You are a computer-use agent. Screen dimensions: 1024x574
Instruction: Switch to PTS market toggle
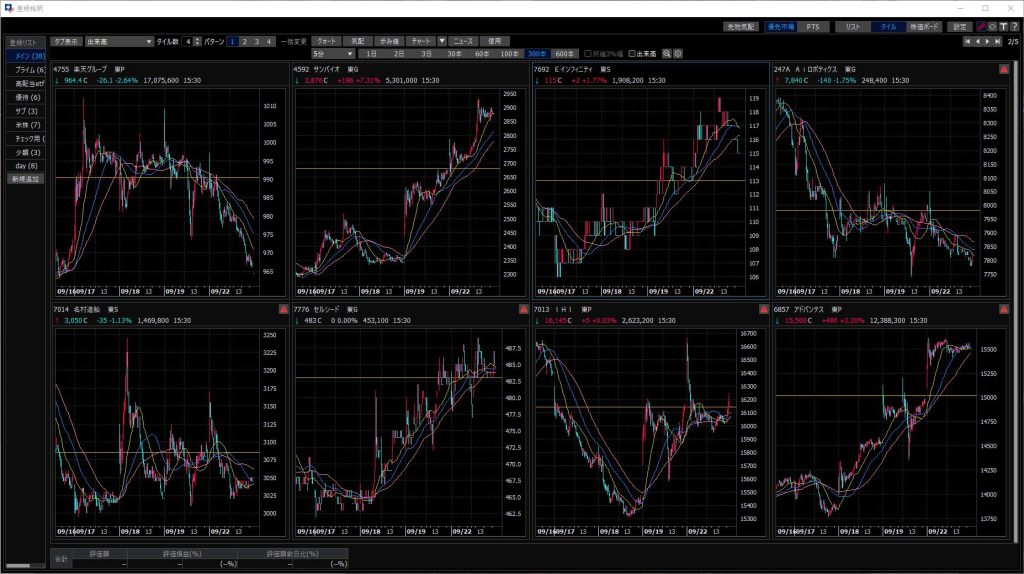coord(812,27)
